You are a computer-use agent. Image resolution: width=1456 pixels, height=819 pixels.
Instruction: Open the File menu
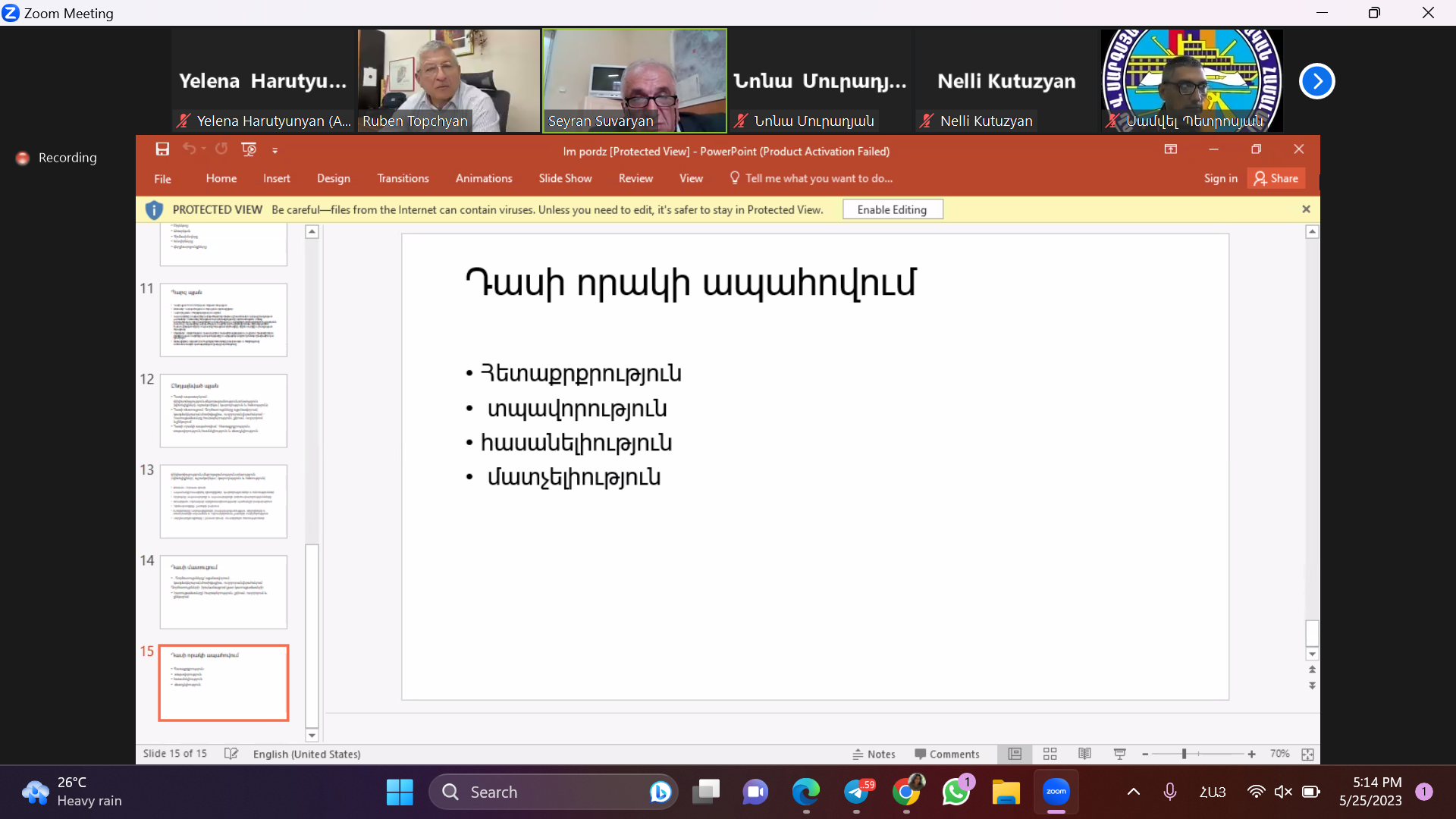pos(162,179)
